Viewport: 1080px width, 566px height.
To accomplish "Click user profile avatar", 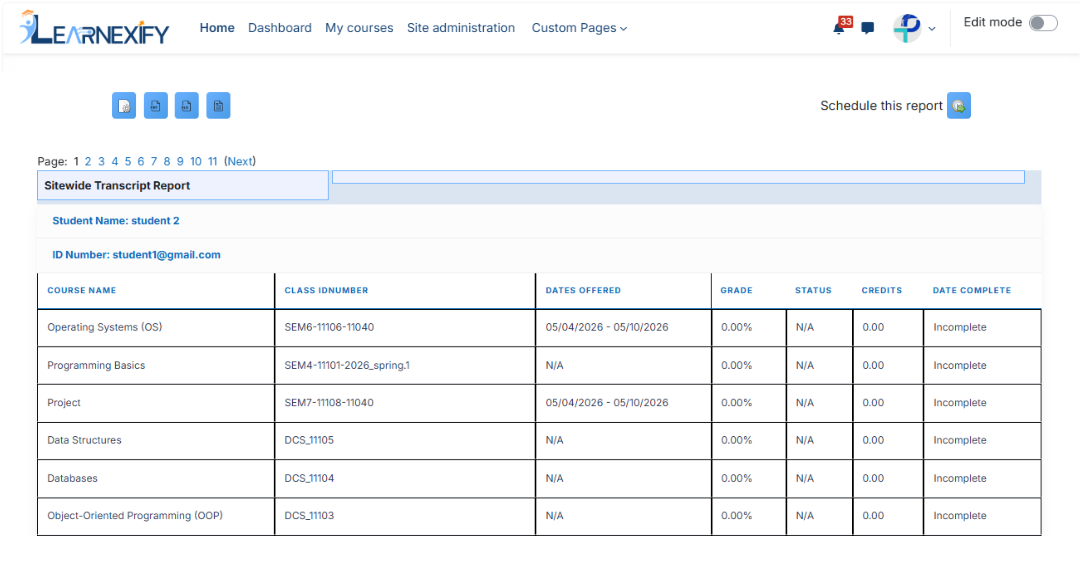I will 907,28.
